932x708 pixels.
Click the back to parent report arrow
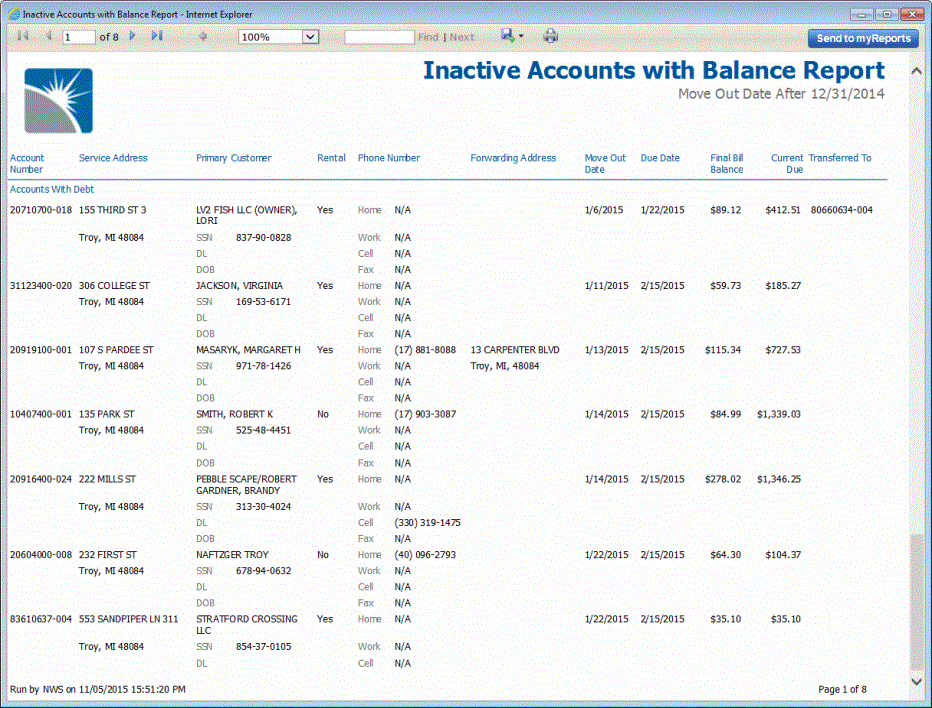[203, 36]
